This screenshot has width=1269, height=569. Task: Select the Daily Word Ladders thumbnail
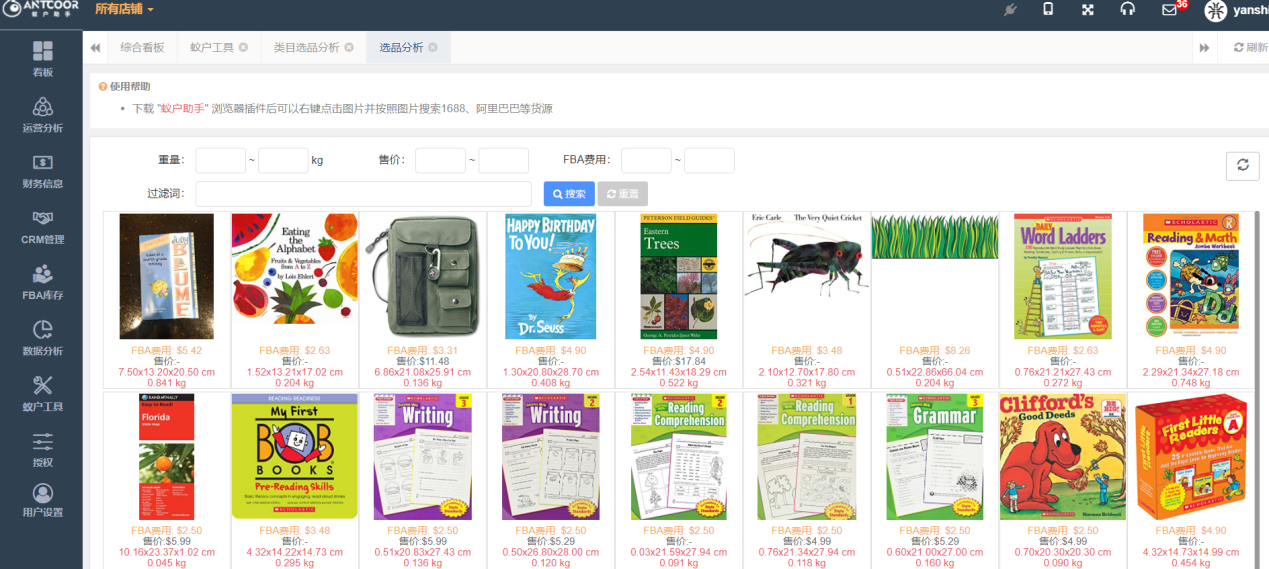(1062, 276)
